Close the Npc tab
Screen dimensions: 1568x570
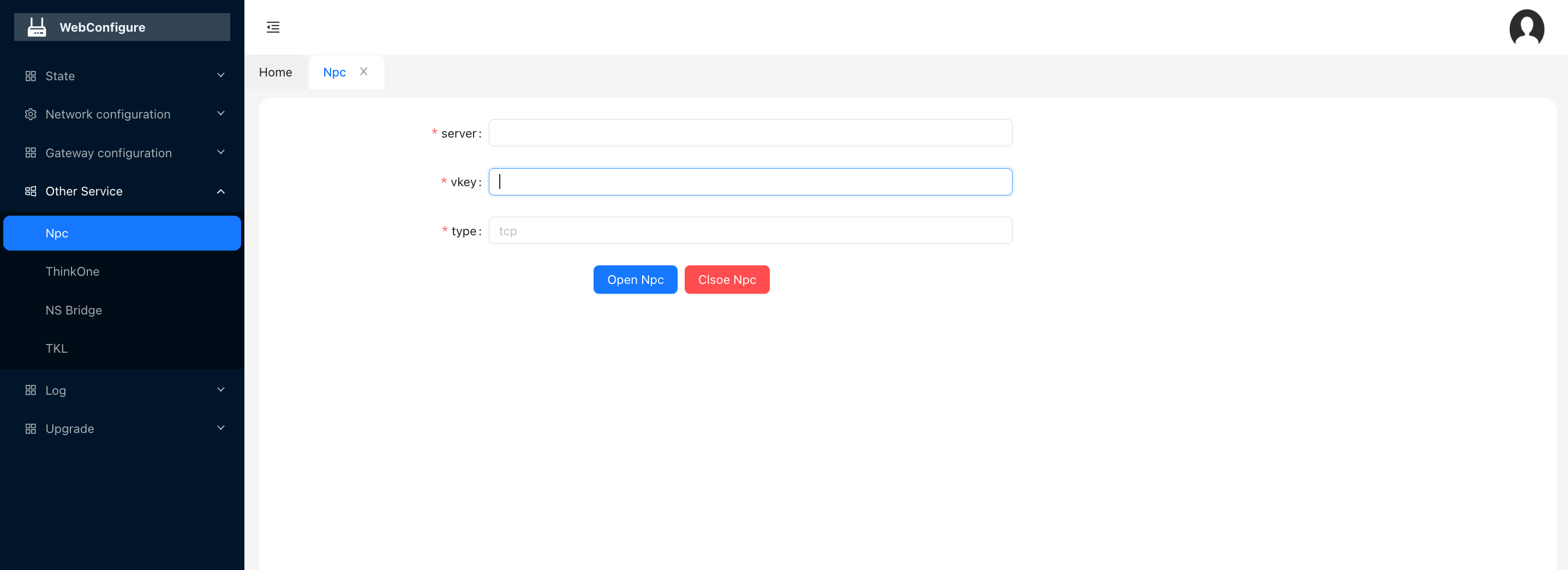[x=363, y=71]
